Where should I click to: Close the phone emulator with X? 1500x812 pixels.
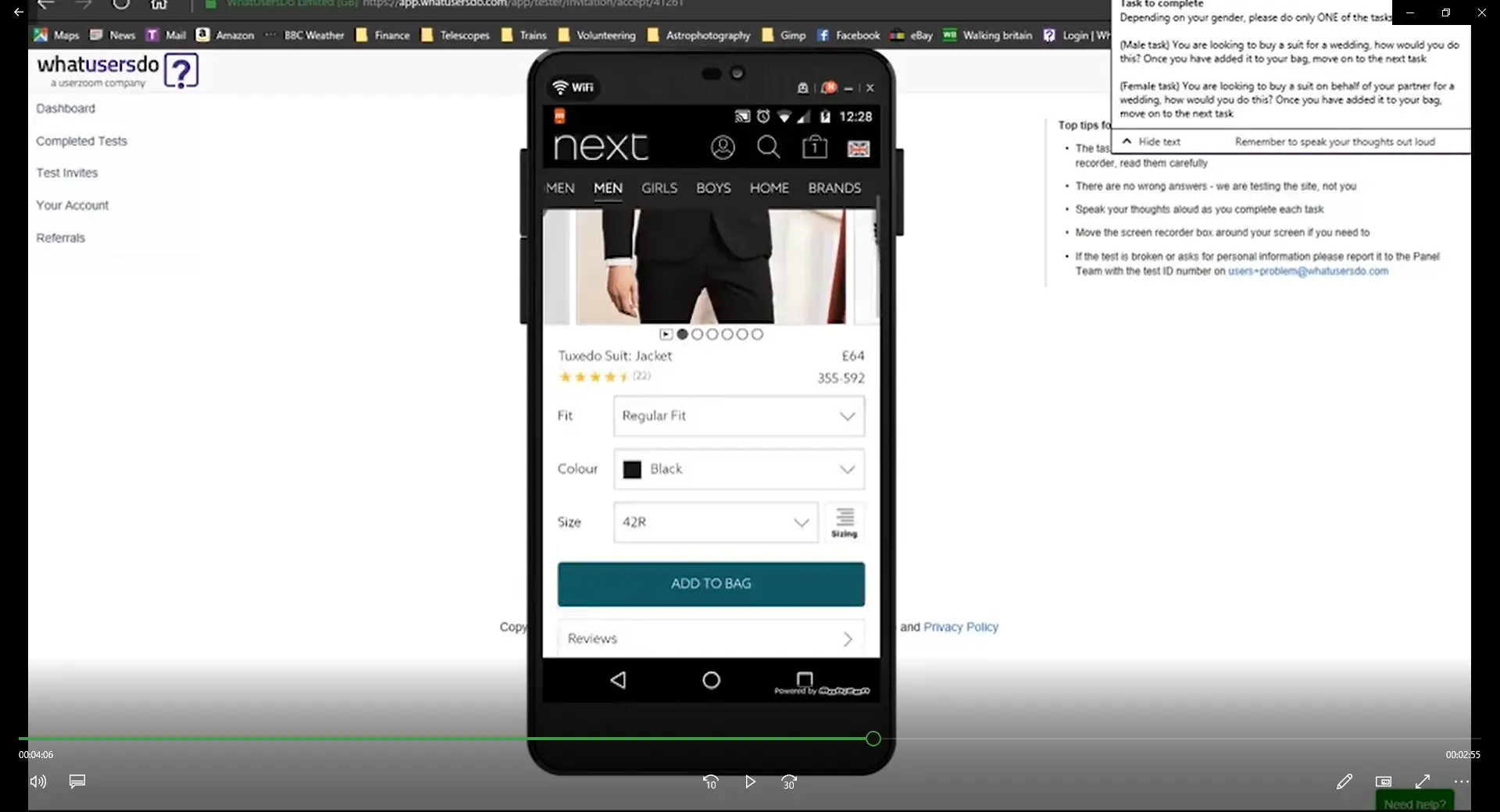click(x=870, y=88)
